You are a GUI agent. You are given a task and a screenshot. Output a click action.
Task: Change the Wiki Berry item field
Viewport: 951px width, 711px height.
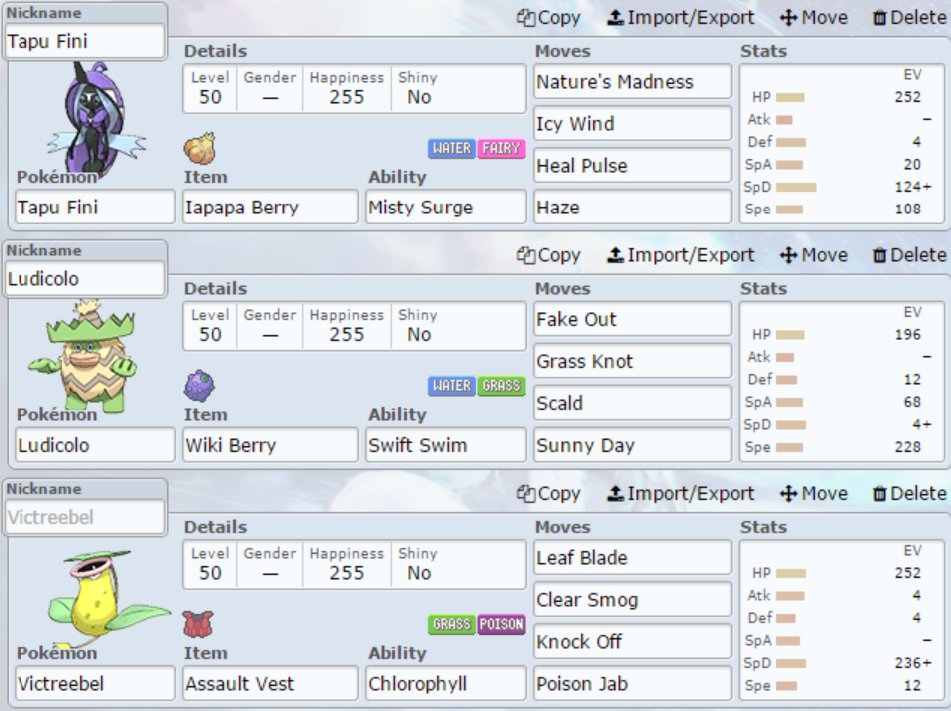(271, 445)
